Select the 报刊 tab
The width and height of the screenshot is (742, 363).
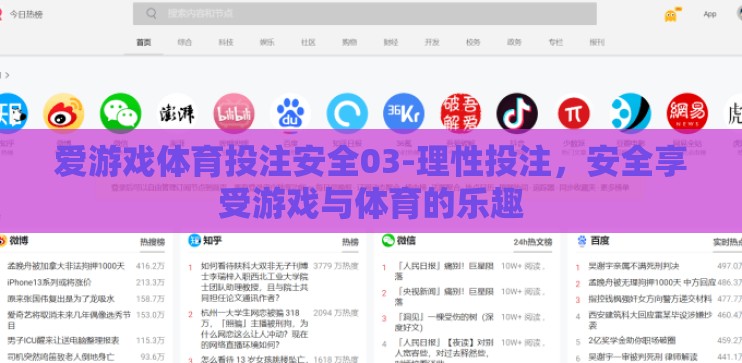click(597, 42)
